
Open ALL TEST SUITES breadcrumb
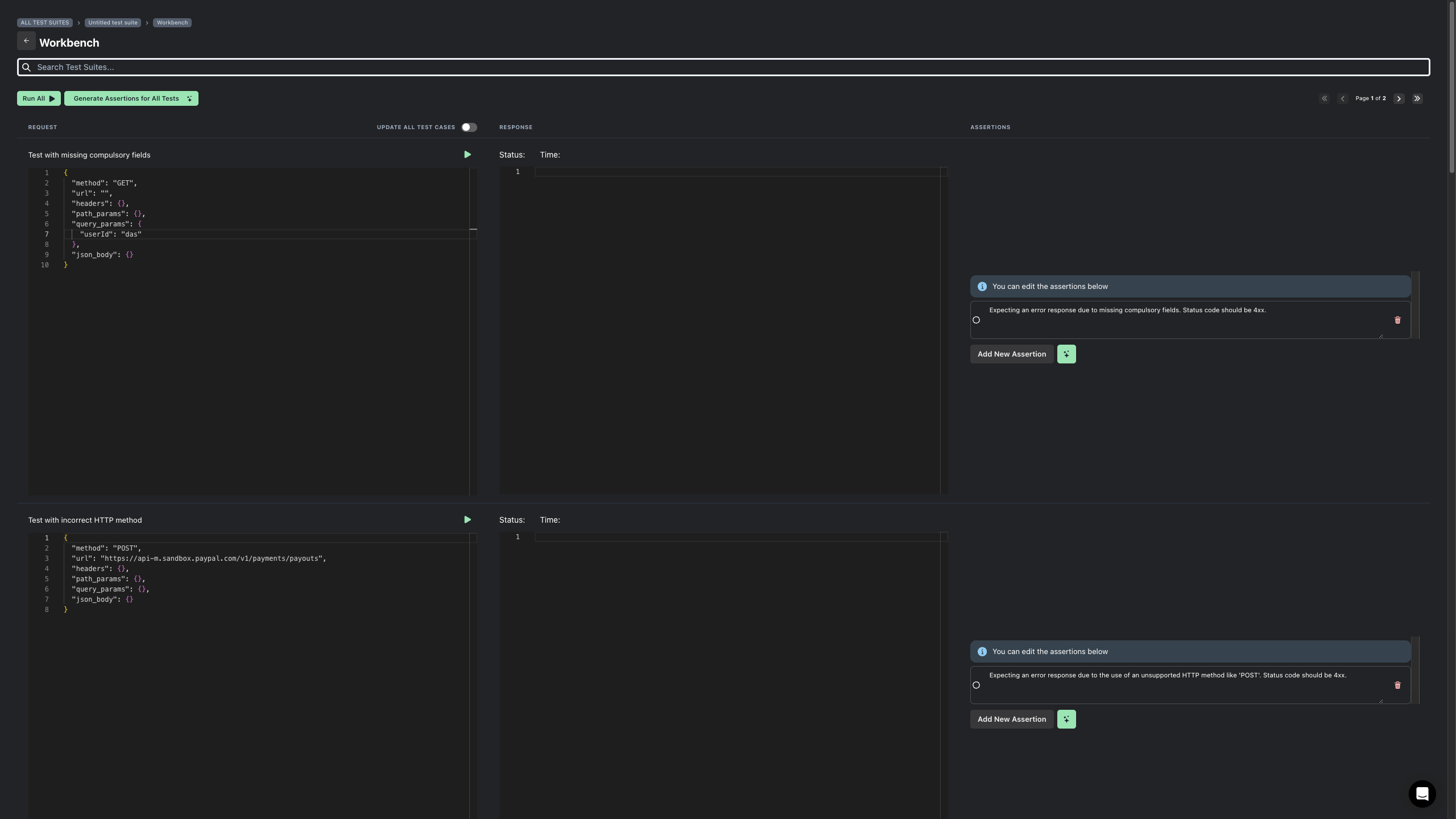pyautogui.click(x=45, y=23)
